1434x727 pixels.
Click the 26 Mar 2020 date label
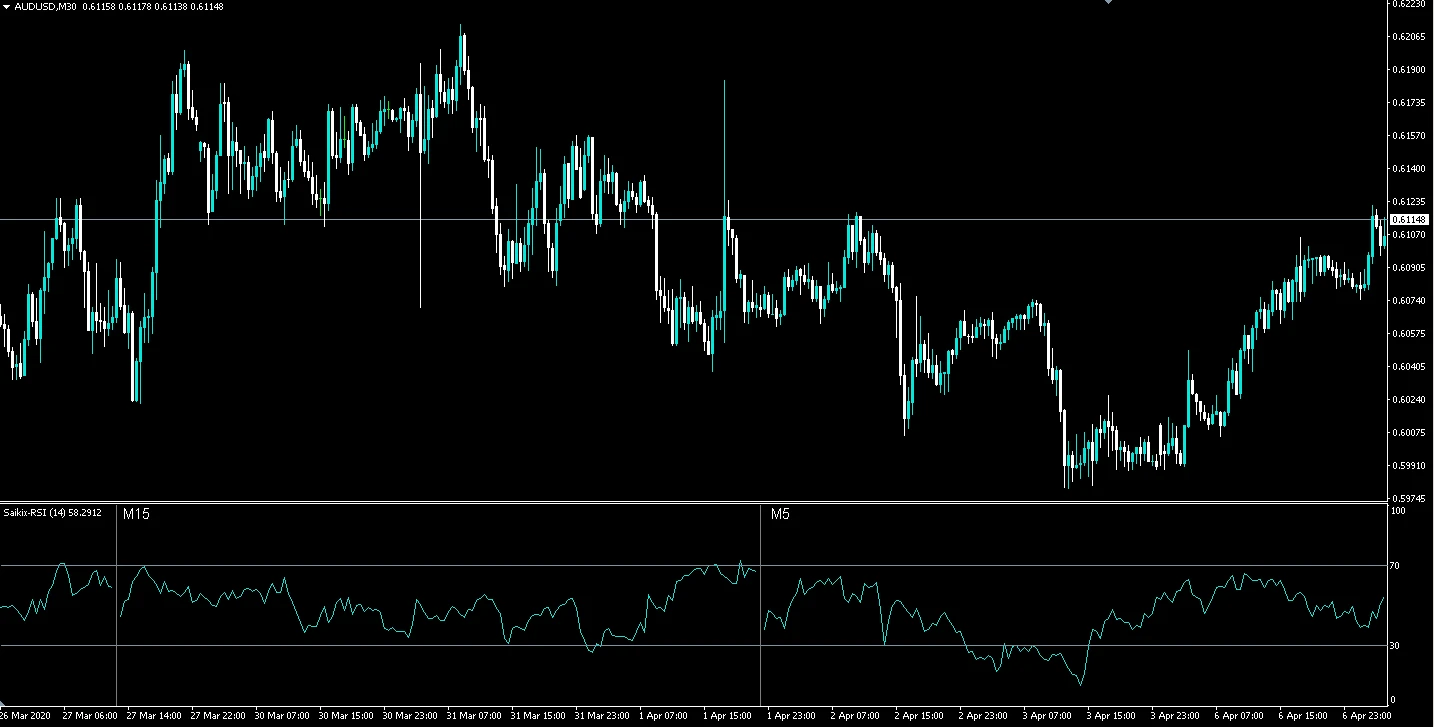pos(24,716)
